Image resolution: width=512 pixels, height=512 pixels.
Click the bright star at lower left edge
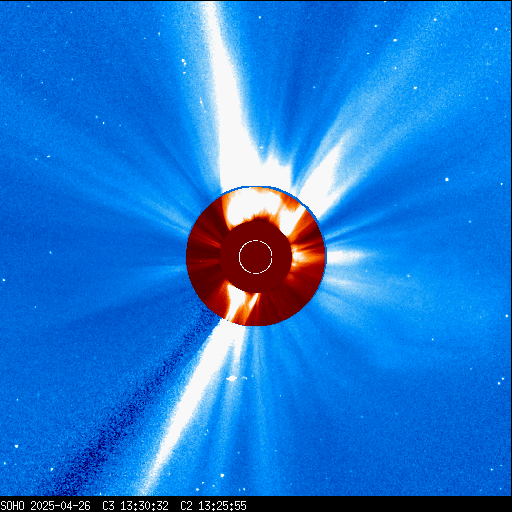point(16,446)
